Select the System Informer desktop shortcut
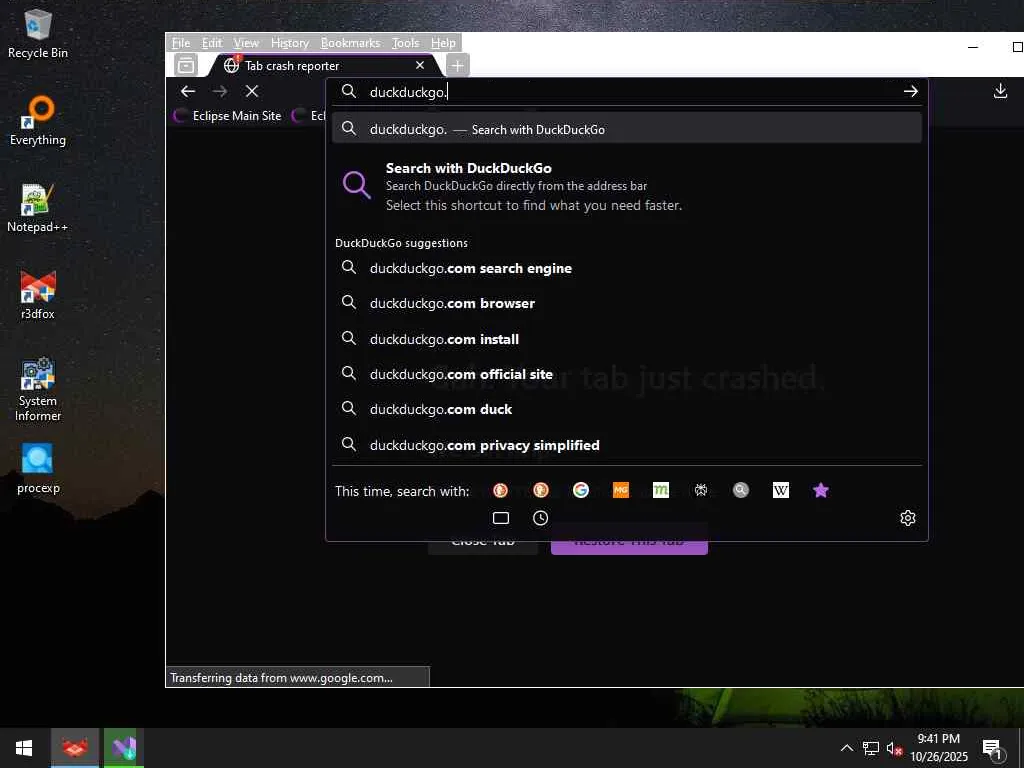Viewport: 1024px width, 768px height. (38, 390)
